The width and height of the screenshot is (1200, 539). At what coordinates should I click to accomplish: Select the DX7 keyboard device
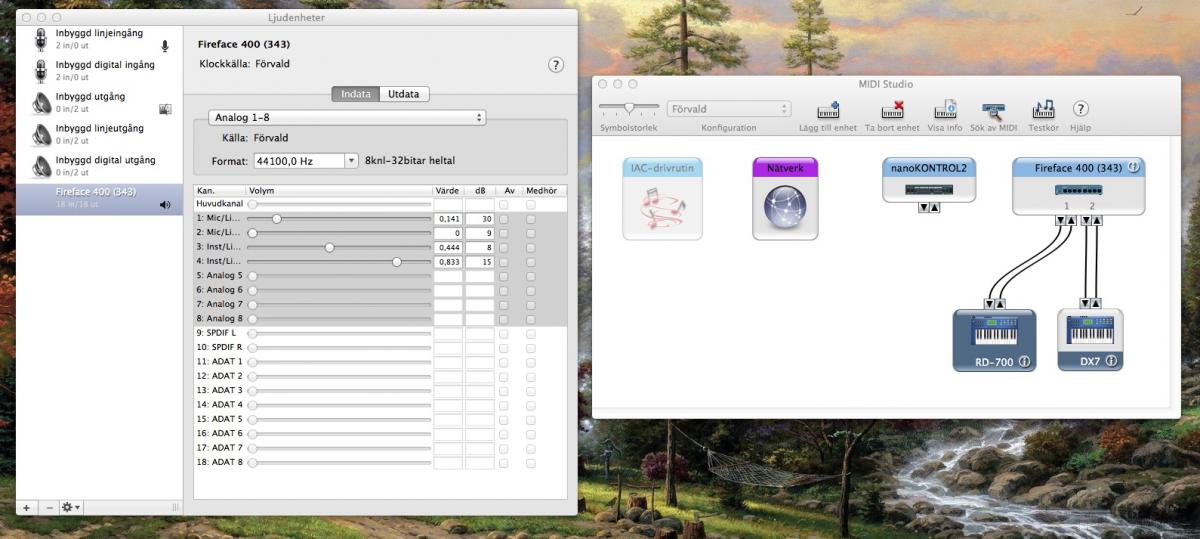point(1090,337)
